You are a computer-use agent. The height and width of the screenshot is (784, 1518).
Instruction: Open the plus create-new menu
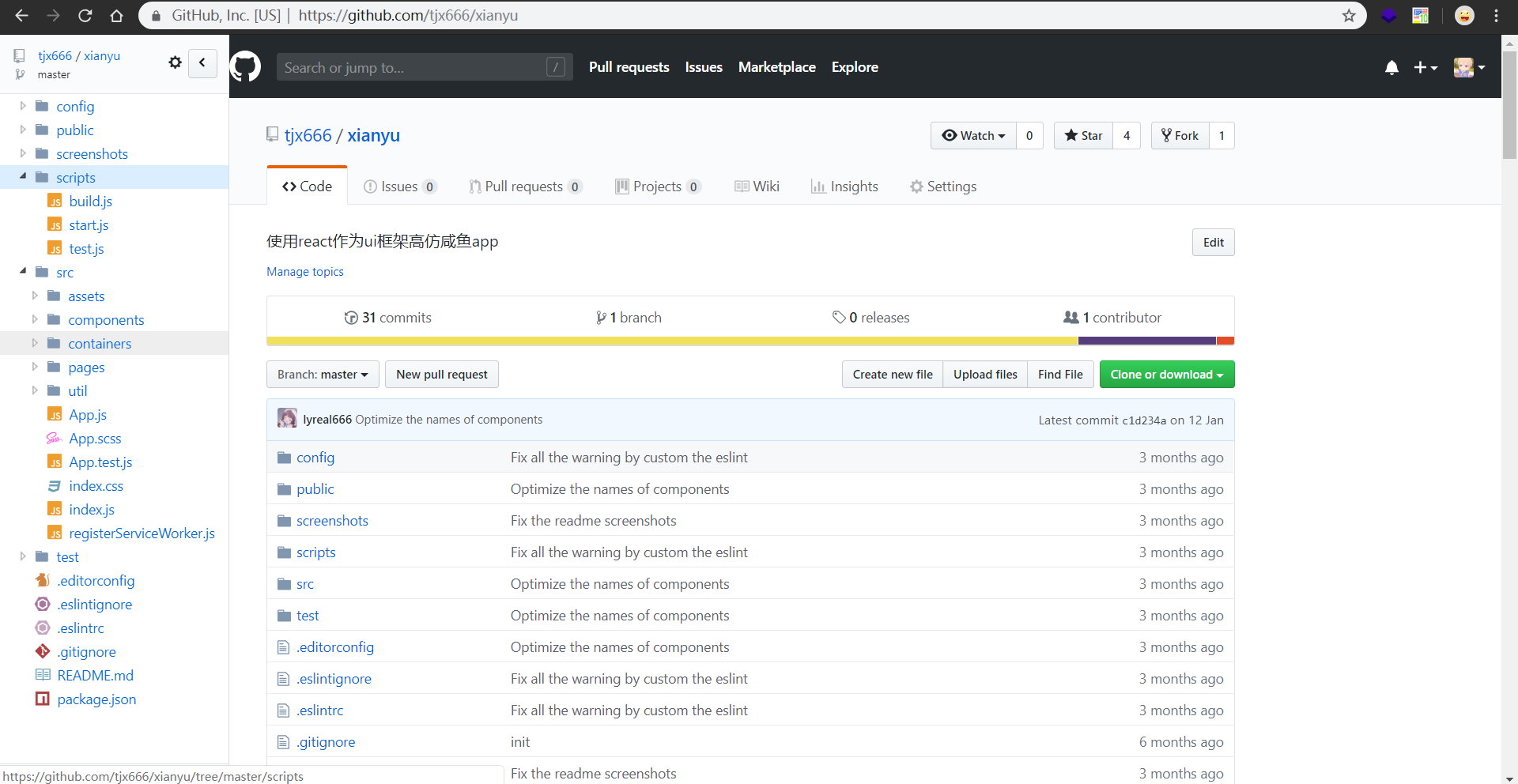[x=1425, y=68]
